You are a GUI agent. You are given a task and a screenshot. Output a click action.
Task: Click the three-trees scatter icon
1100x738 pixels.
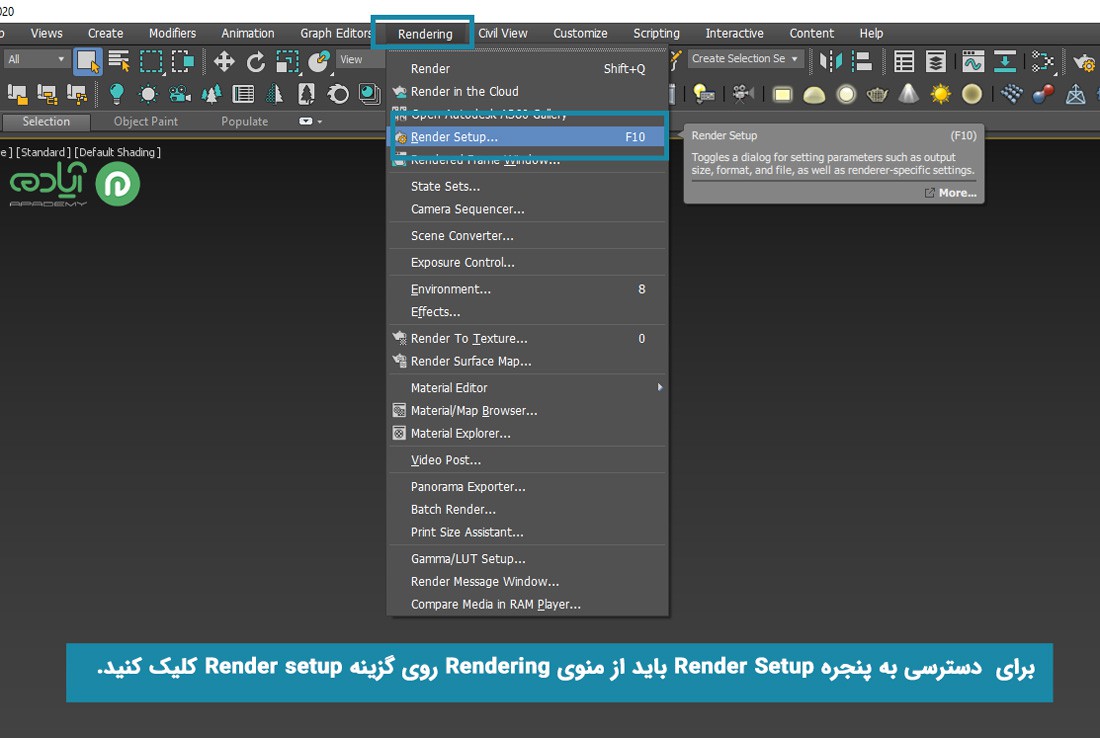[x=211, y=93]
